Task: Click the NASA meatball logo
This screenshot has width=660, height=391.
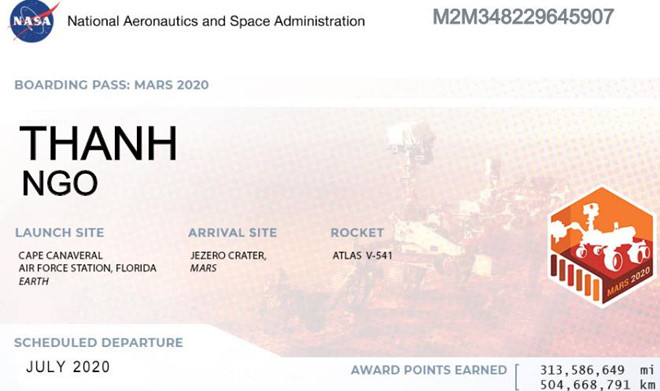Action: tap(34, 21)
